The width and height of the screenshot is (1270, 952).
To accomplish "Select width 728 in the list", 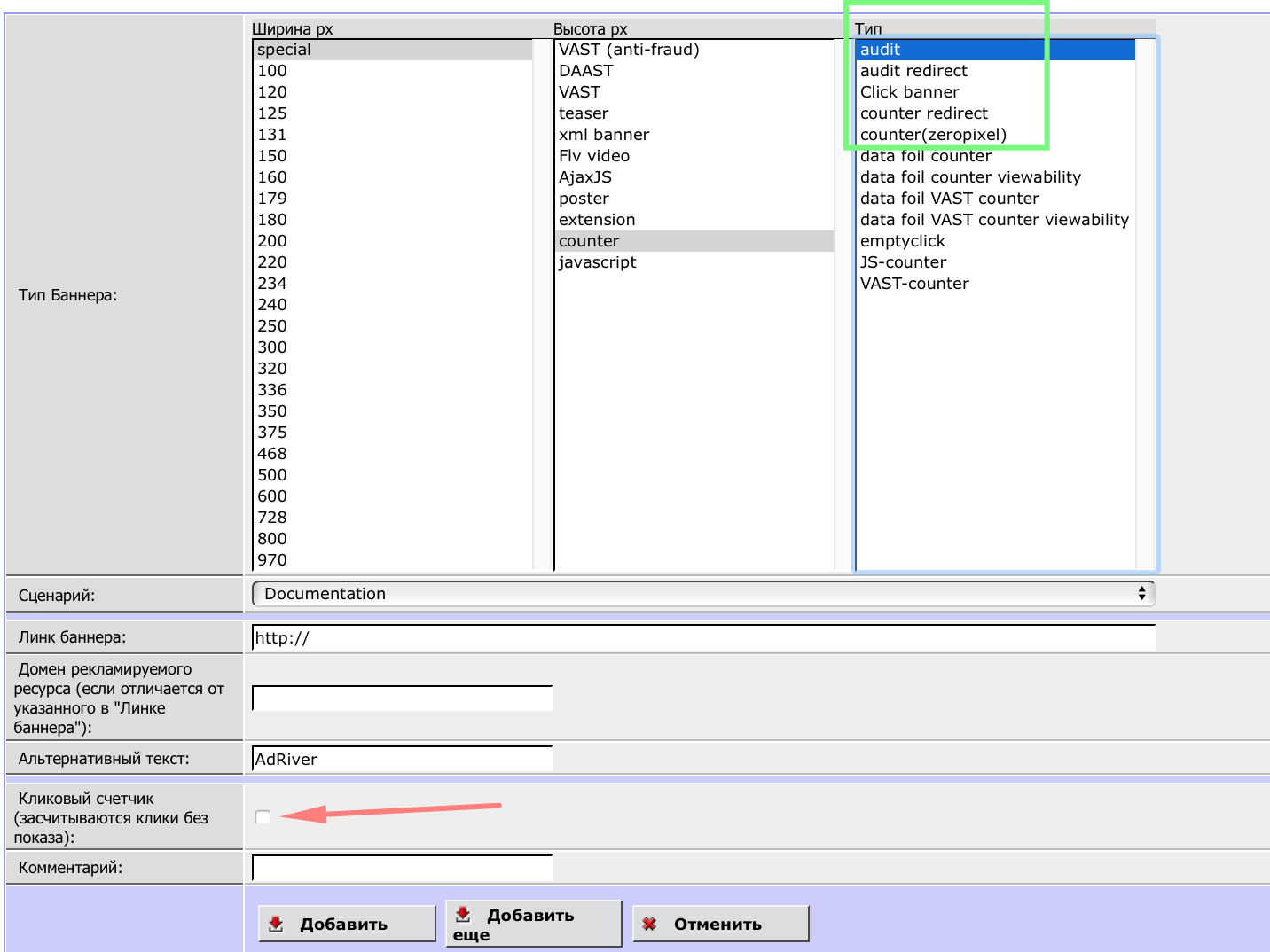I will 392,518.
